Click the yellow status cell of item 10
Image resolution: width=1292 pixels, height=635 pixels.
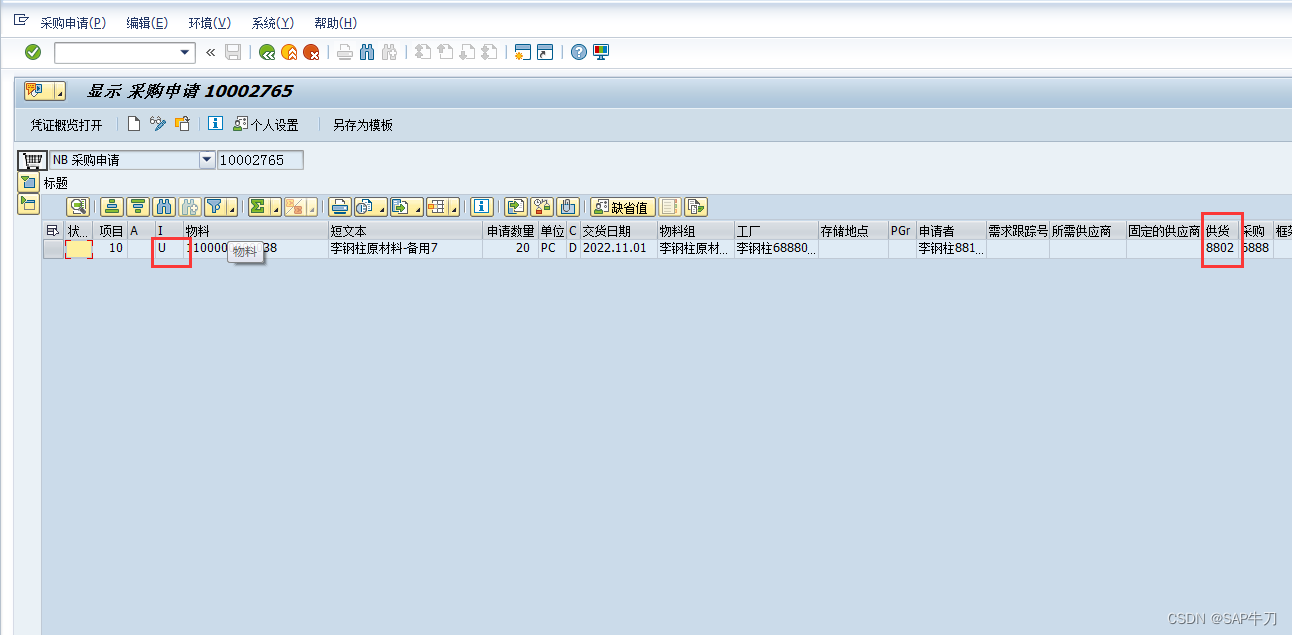(79, 249)
